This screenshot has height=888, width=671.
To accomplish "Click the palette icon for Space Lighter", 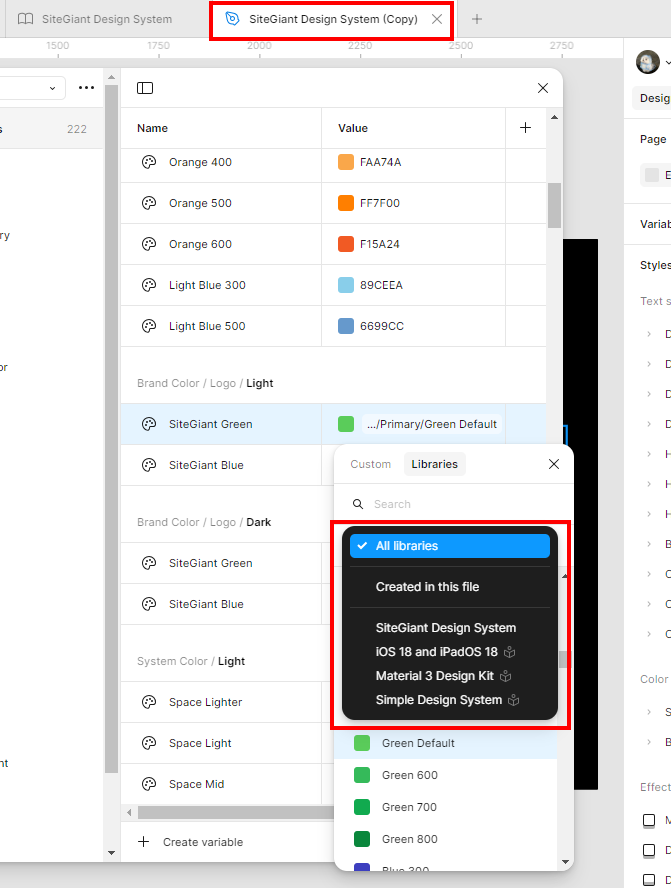I will tap(149, 702).
